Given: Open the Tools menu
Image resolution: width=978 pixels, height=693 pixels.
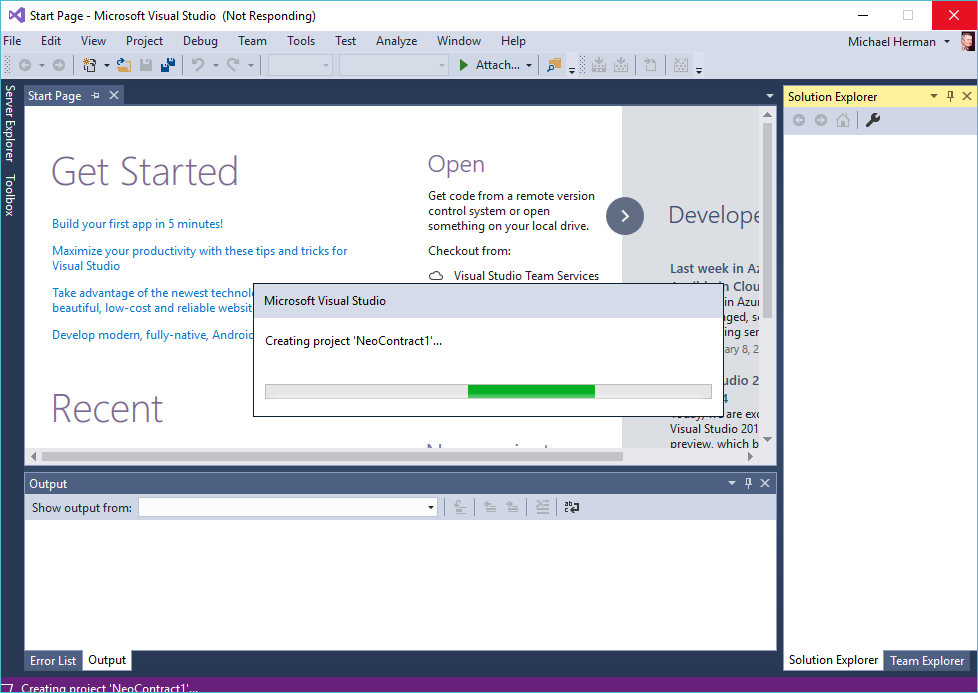Looking at the screenshot, I should (x=301, y=41).
